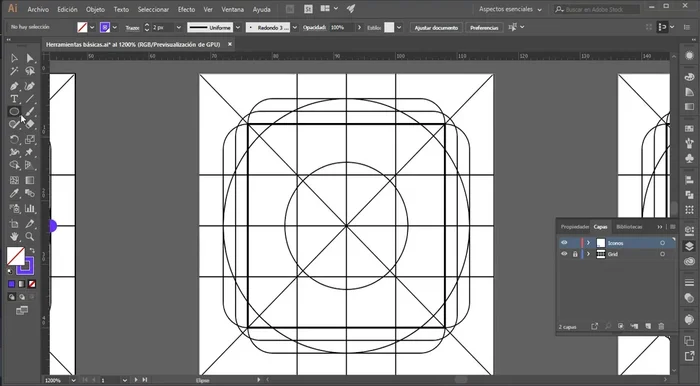Pick the Eyedropper tool
This screenshot has width=700, height=386.
tap(14, 193)
